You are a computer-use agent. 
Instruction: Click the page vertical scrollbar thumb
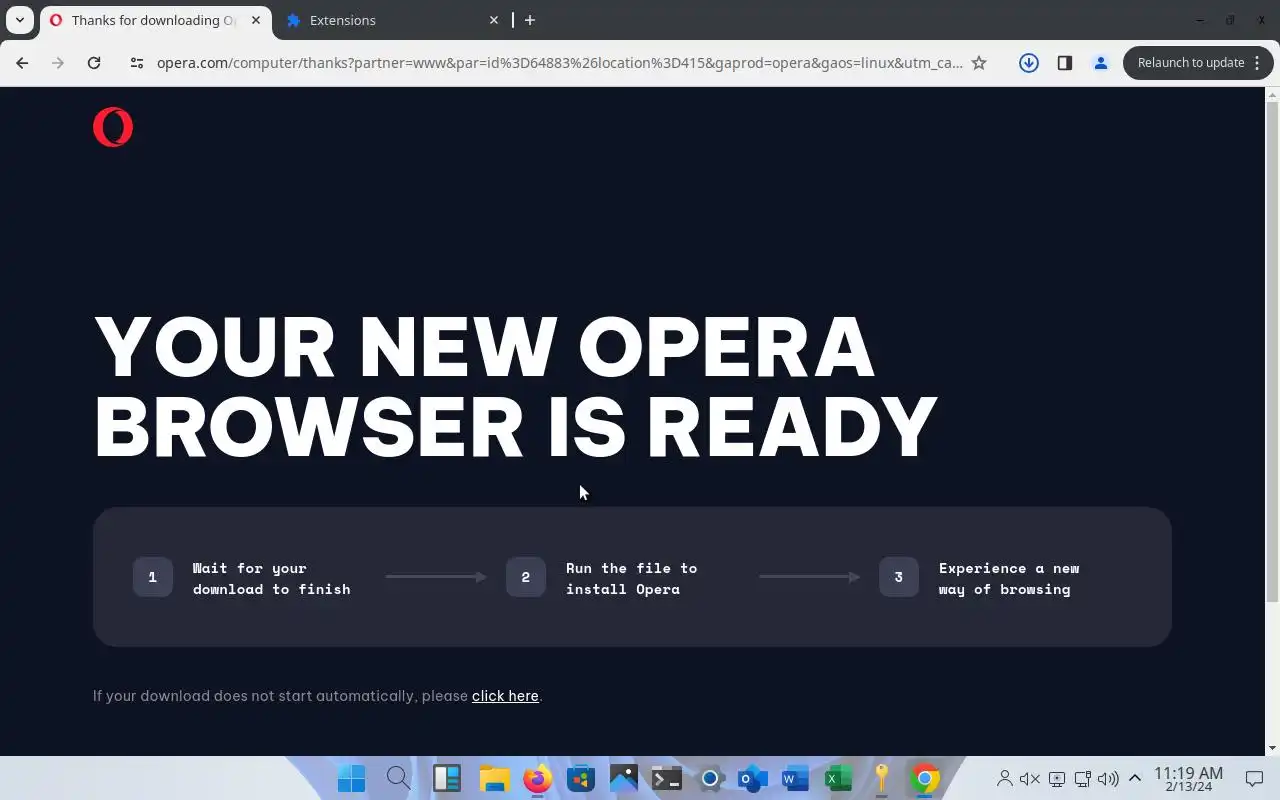click(1272, 352)
